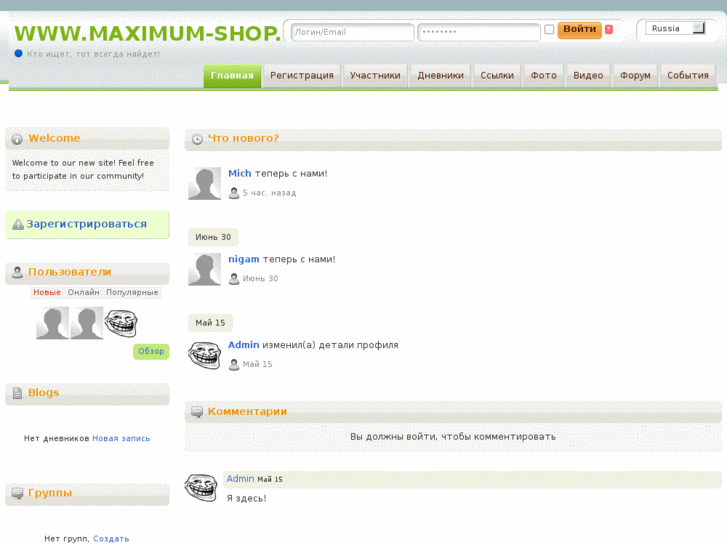Viewport: 727px width, 545px height.
Task: Open the trollface avatar in users list
Action: coord(121,323)
